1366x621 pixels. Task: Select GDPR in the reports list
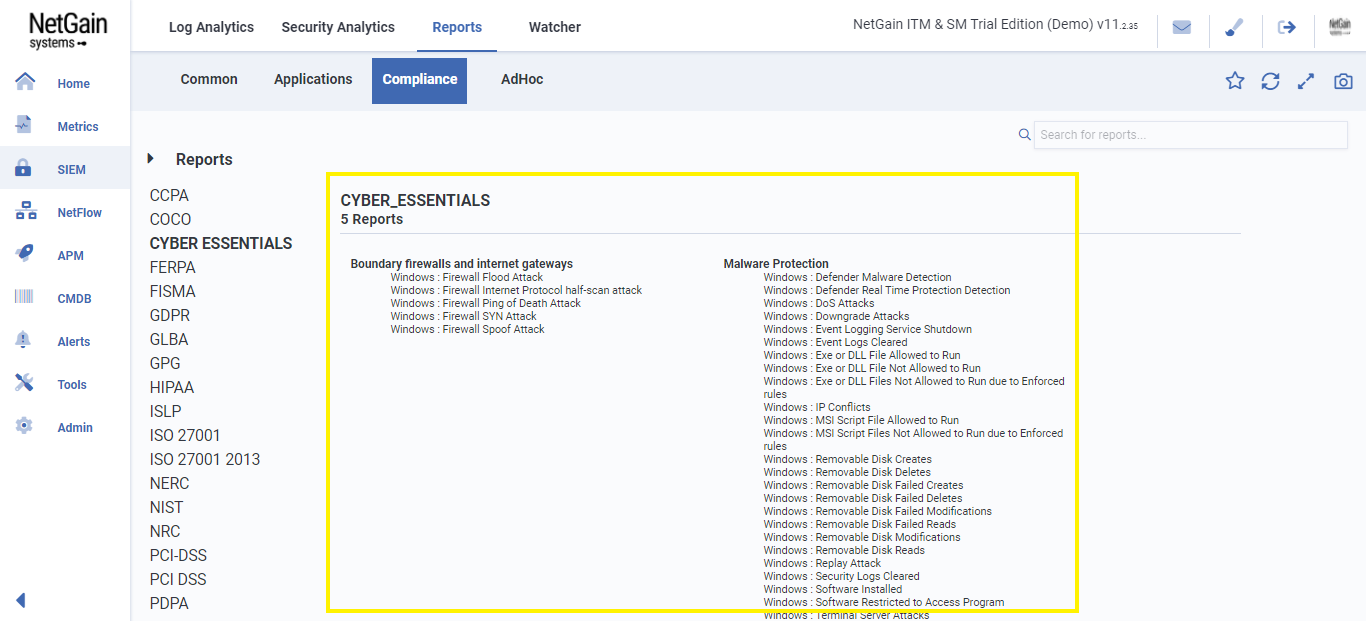click(170, 315)
